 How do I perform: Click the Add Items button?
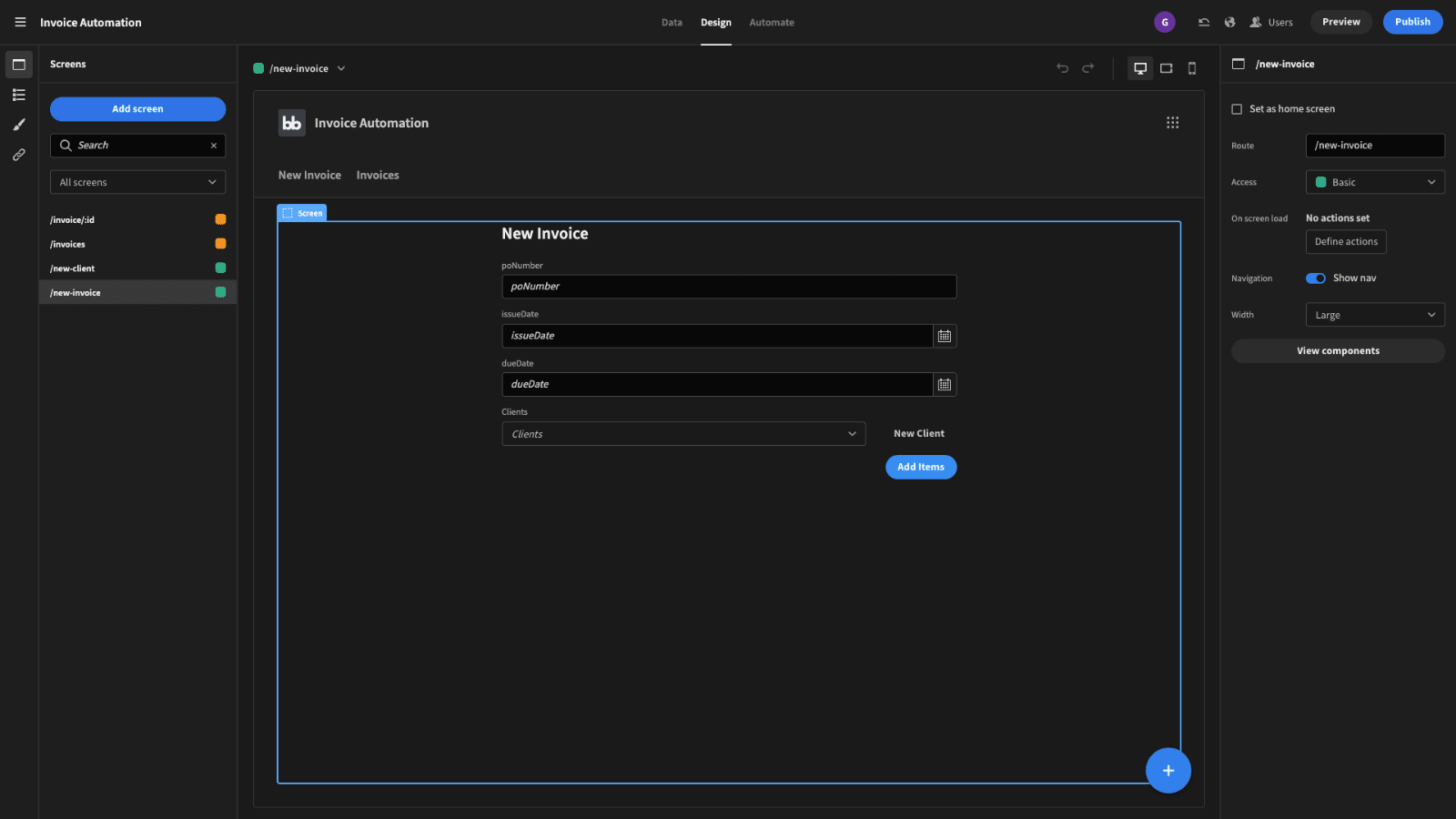(921, 467)
